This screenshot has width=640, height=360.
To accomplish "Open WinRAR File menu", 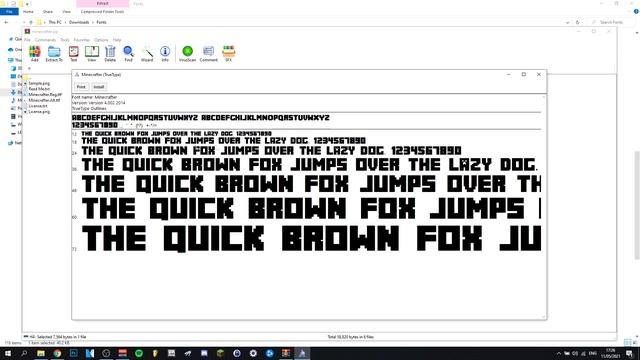I will click(x=27, y=40).
